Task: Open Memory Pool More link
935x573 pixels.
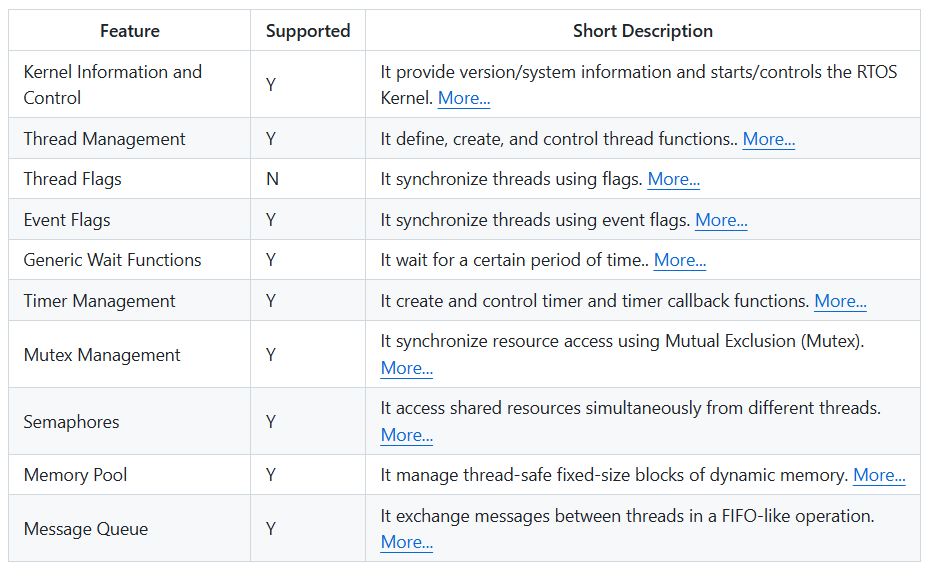Action: [x=879, y=475]
